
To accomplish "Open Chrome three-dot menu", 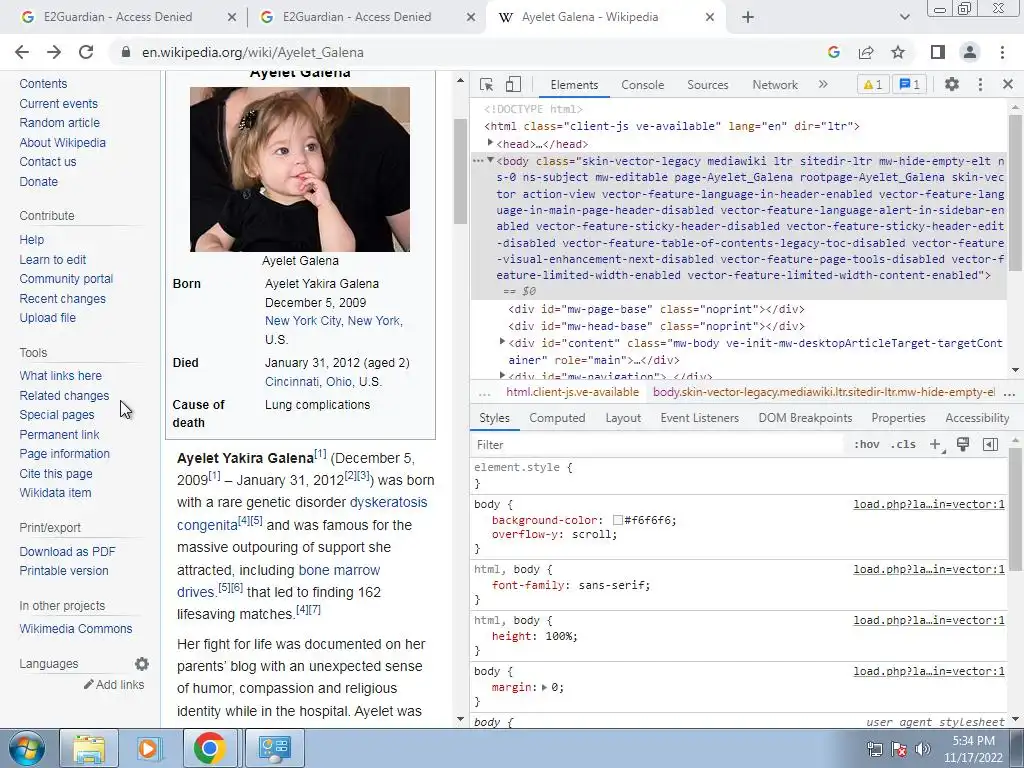I will click(x=1002, y=52).
